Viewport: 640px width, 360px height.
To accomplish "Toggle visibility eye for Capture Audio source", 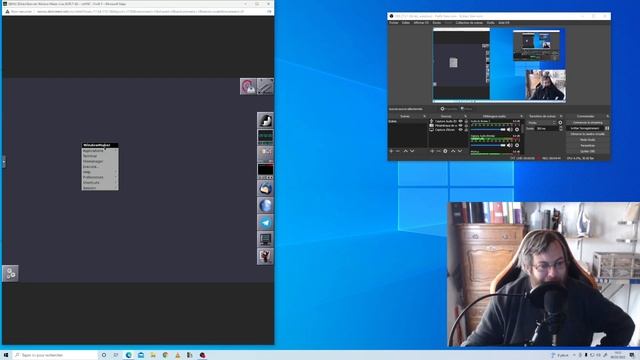I will pyautogui.click(x=460, y=121).
